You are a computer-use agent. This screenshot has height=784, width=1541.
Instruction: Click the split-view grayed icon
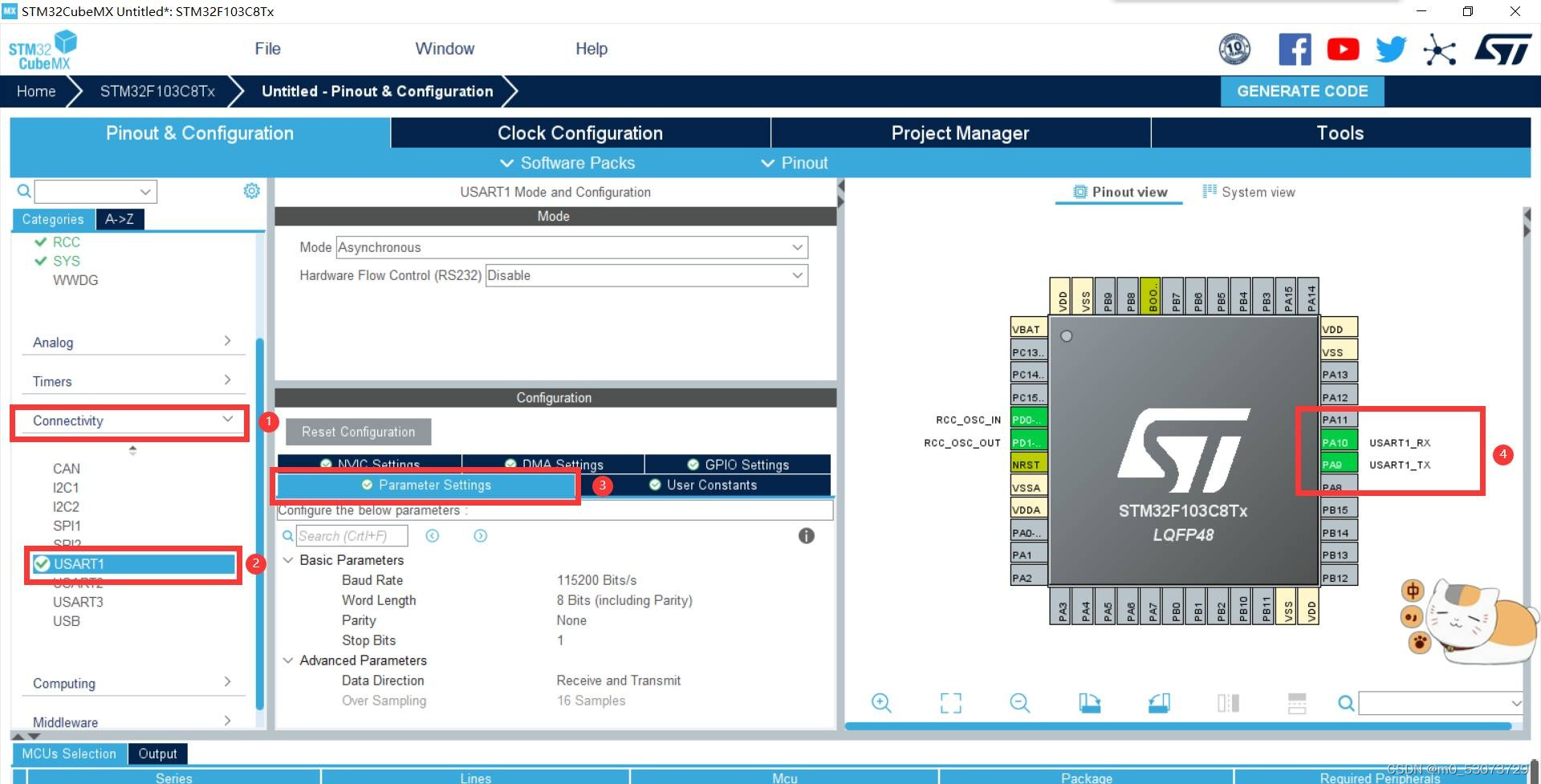pos(1228,703)
